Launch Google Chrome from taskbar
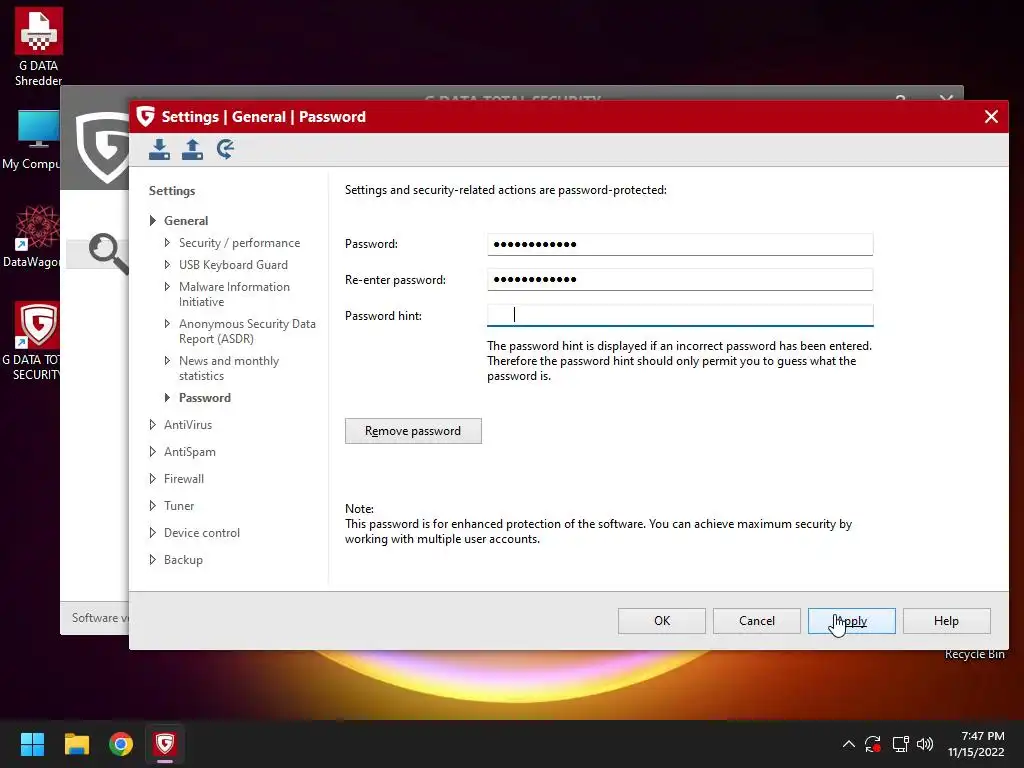This screenshot has height=768, width=1024. tap(121, 744)
